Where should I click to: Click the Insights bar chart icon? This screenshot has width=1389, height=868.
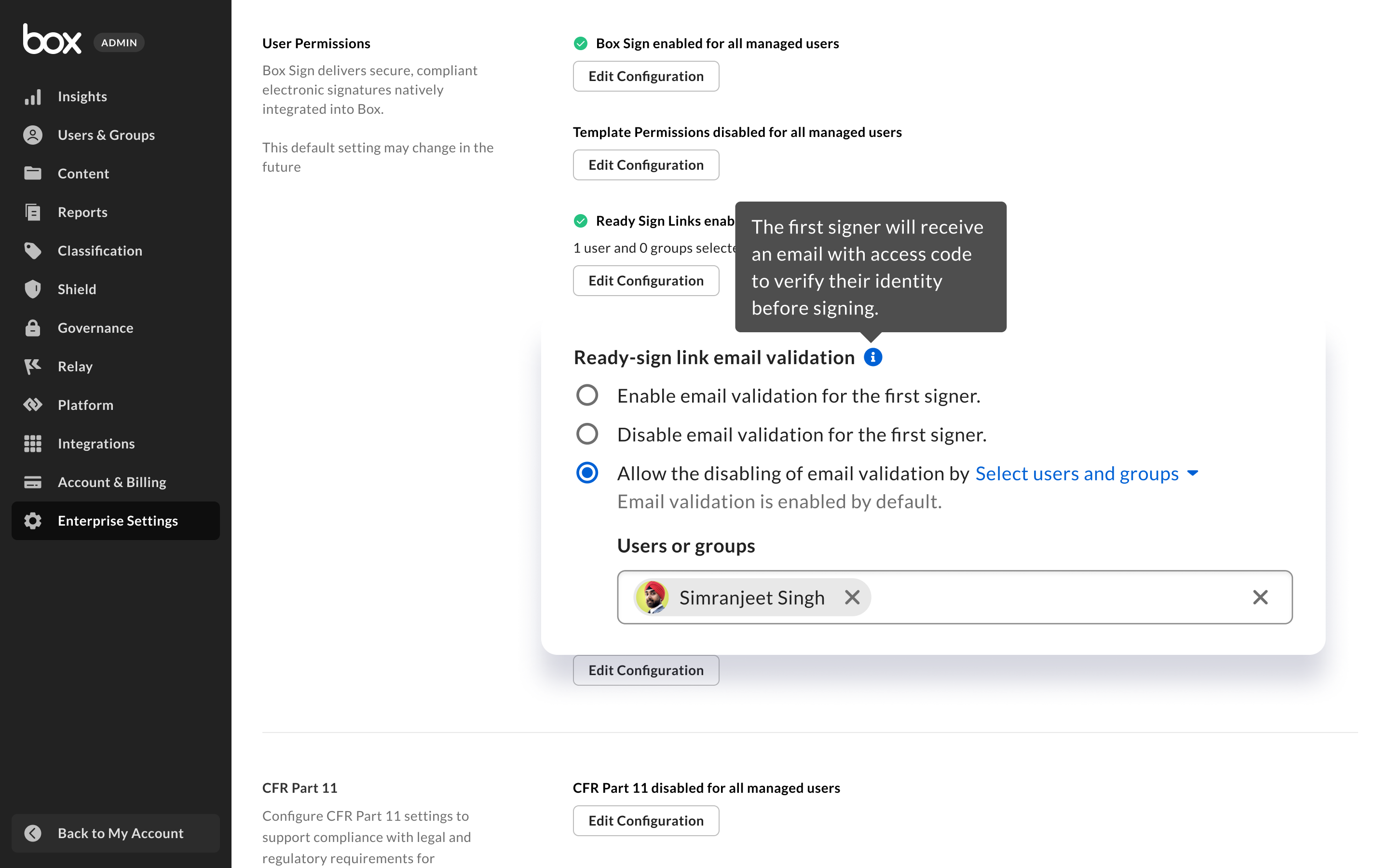tap(33, 96)
